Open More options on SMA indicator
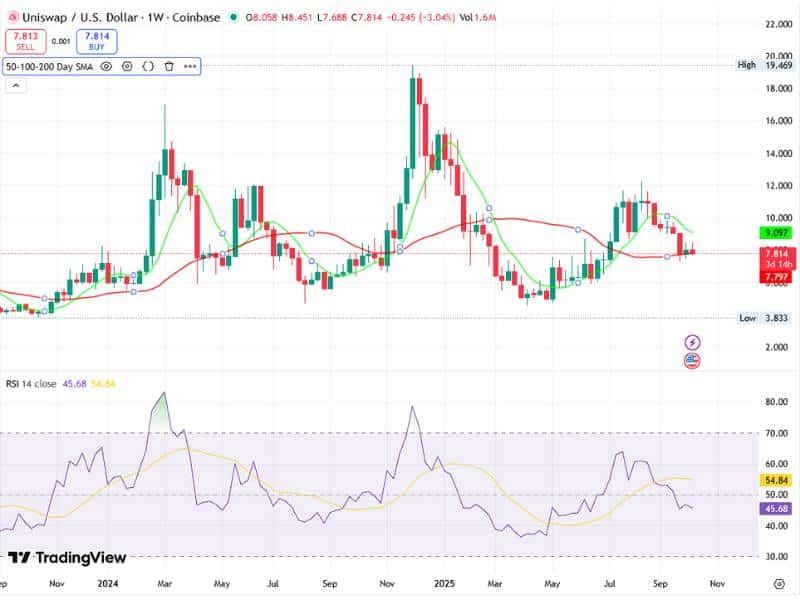Image resolution: width=800 pixels, height=600 pixels. (190, 66)
